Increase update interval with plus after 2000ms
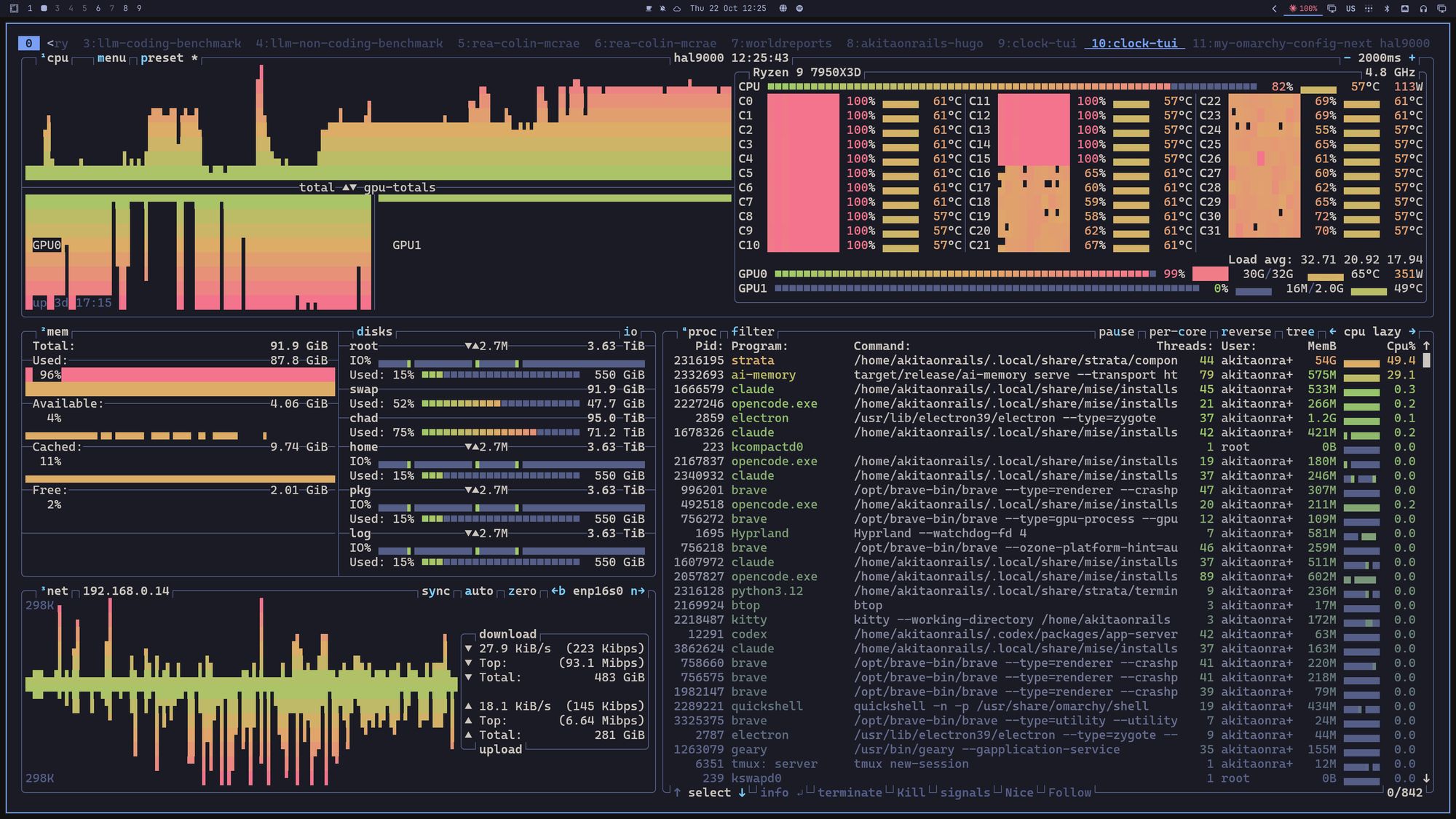The height and width of the screenshot is (819, 1456). coord(1412,58)
